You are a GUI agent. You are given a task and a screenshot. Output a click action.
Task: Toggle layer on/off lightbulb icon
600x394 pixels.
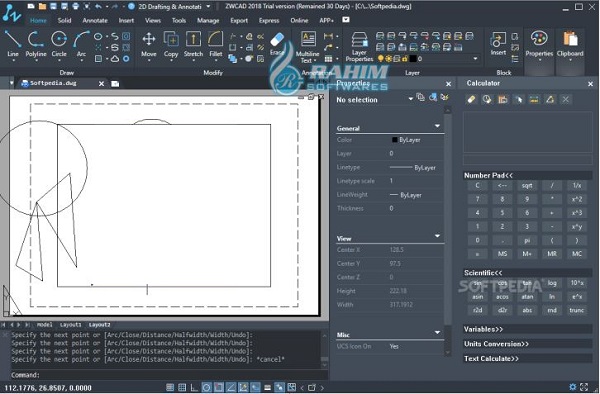pyautogui.click(x=380, y=59)
